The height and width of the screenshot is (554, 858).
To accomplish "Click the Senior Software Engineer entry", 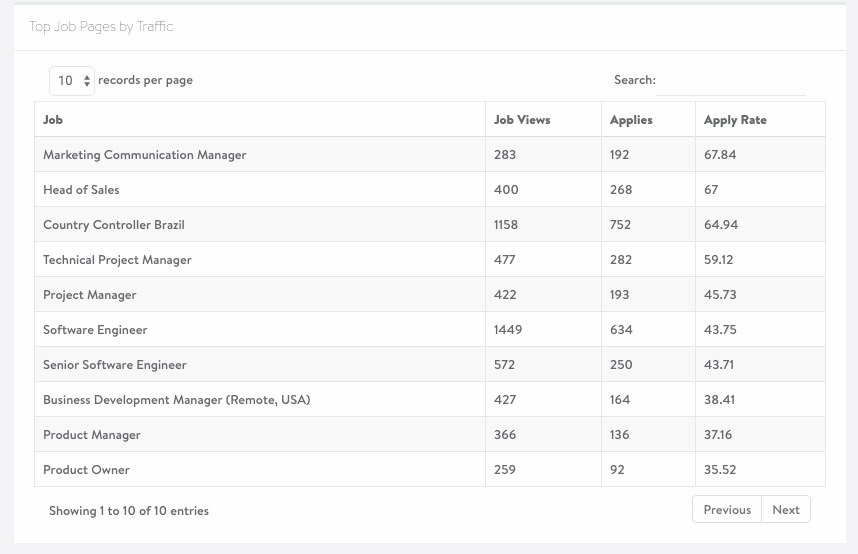I will (x=115, y=365).
